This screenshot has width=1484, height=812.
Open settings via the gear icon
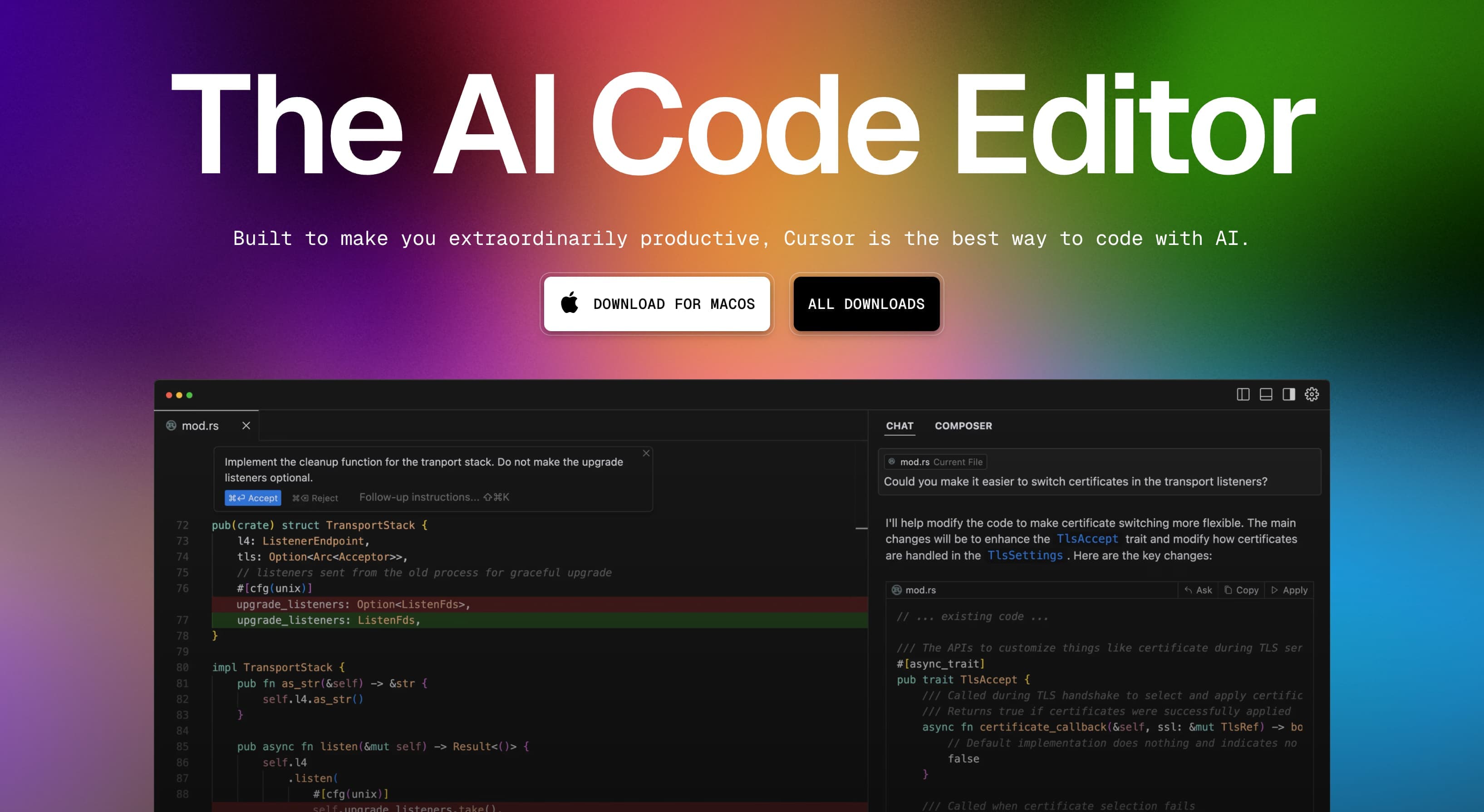pos(1311,395)
